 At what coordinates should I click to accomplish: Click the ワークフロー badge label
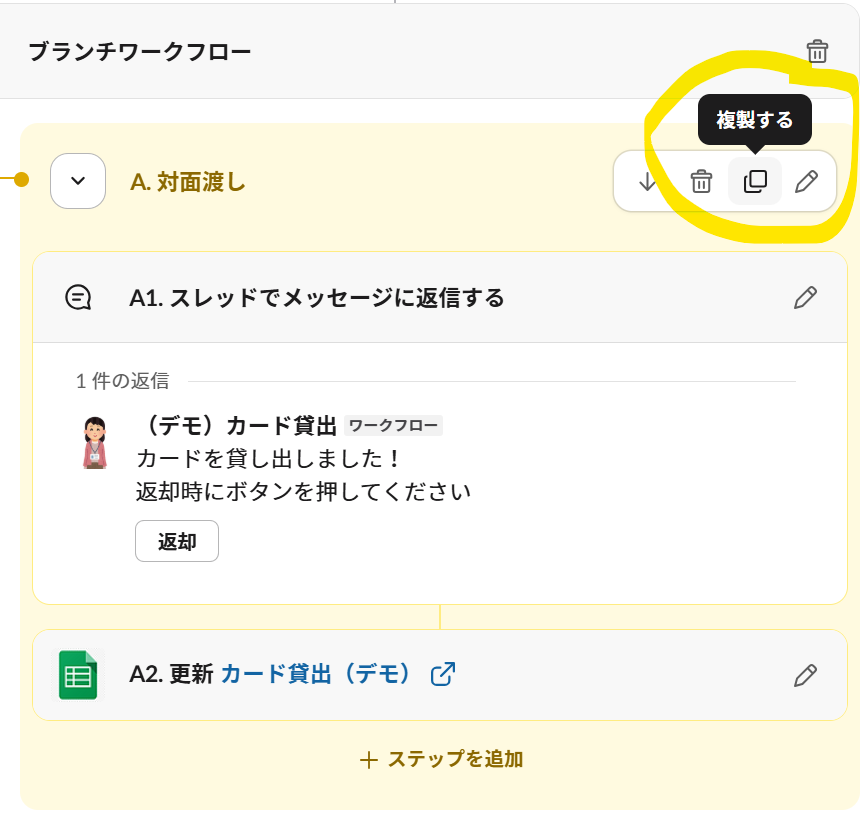point(394,426)
